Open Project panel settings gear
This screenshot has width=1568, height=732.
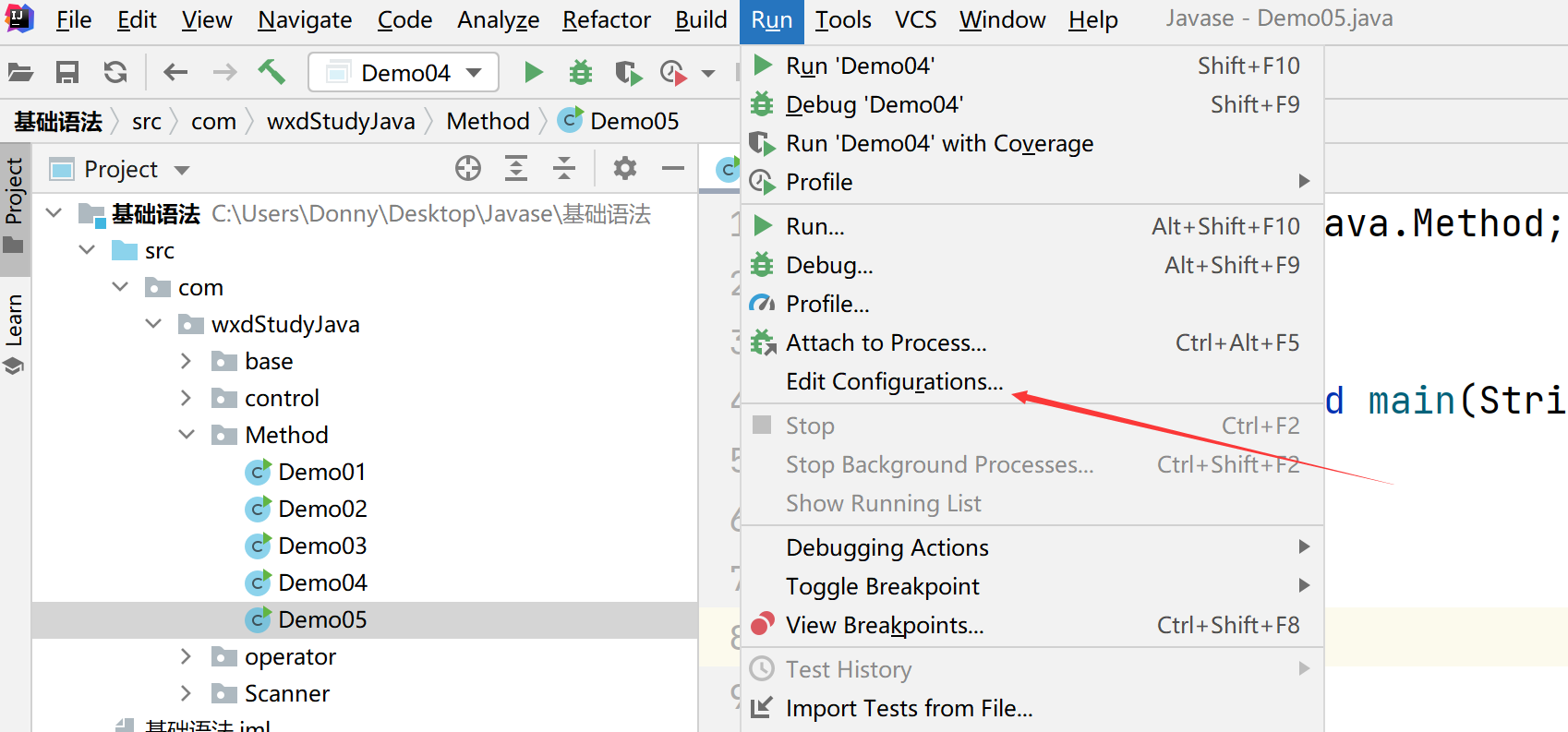click(x=625, y=168)
